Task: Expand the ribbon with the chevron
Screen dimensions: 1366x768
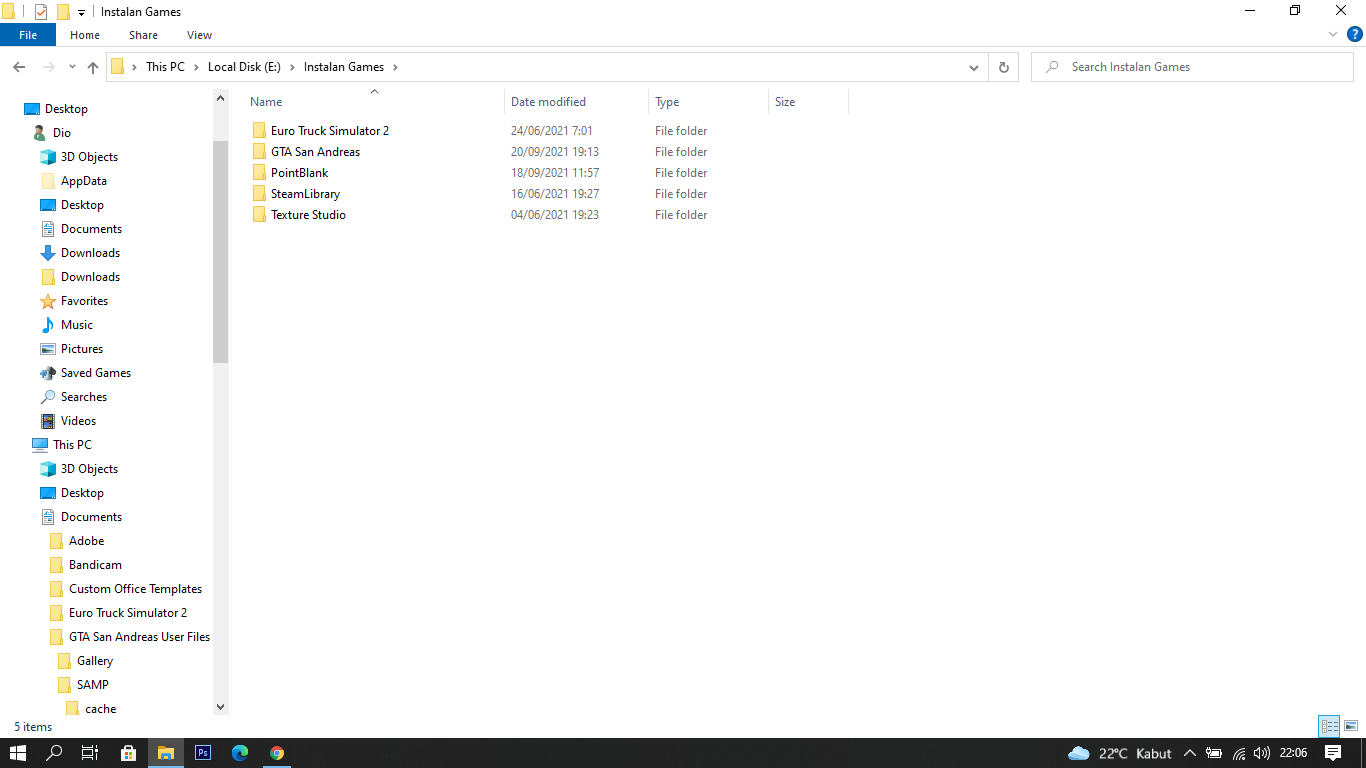Action: click(1333, 34)
